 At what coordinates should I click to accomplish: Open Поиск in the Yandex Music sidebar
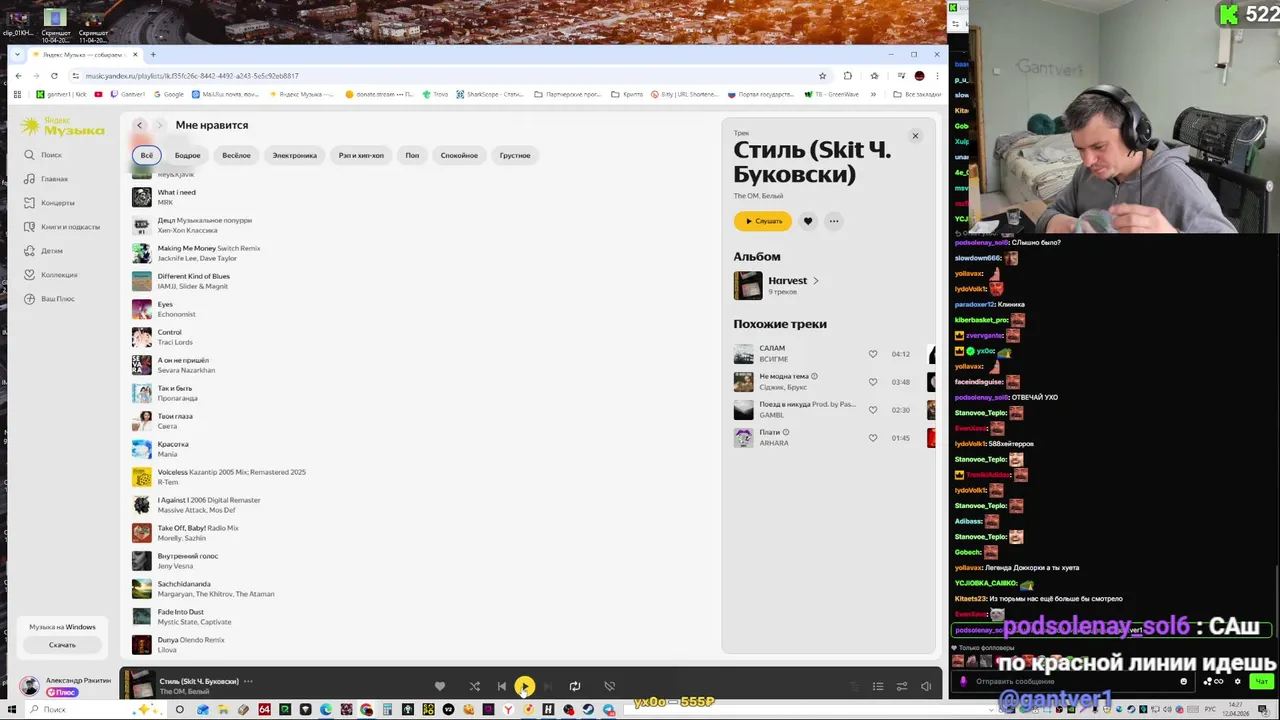pyautogui.click(x=43, y=155)
